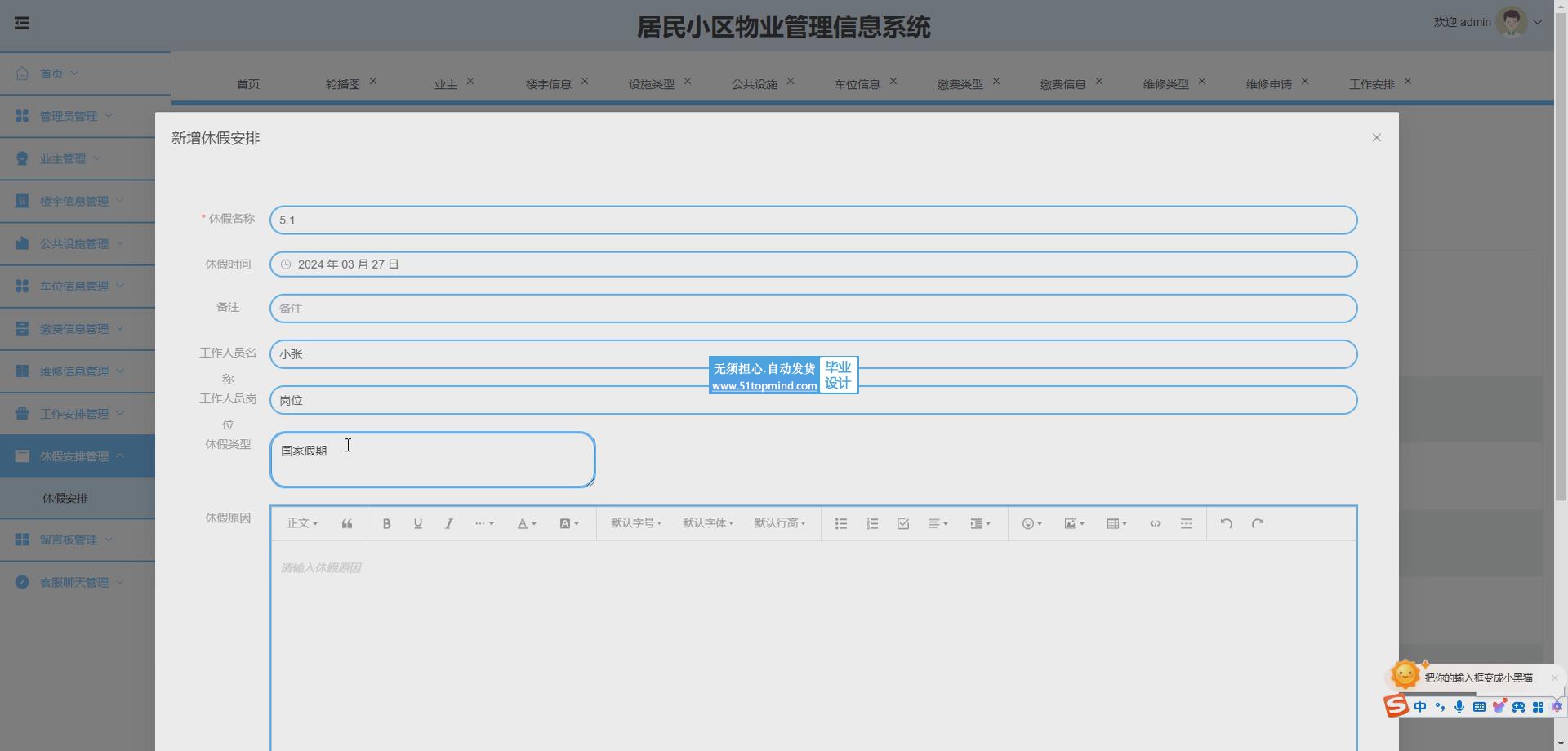Image resolution: width=1568 pixels, height=751 pixels.
Task: Expand the 管理员管理 sidebar menu
Action: (78, 116)
